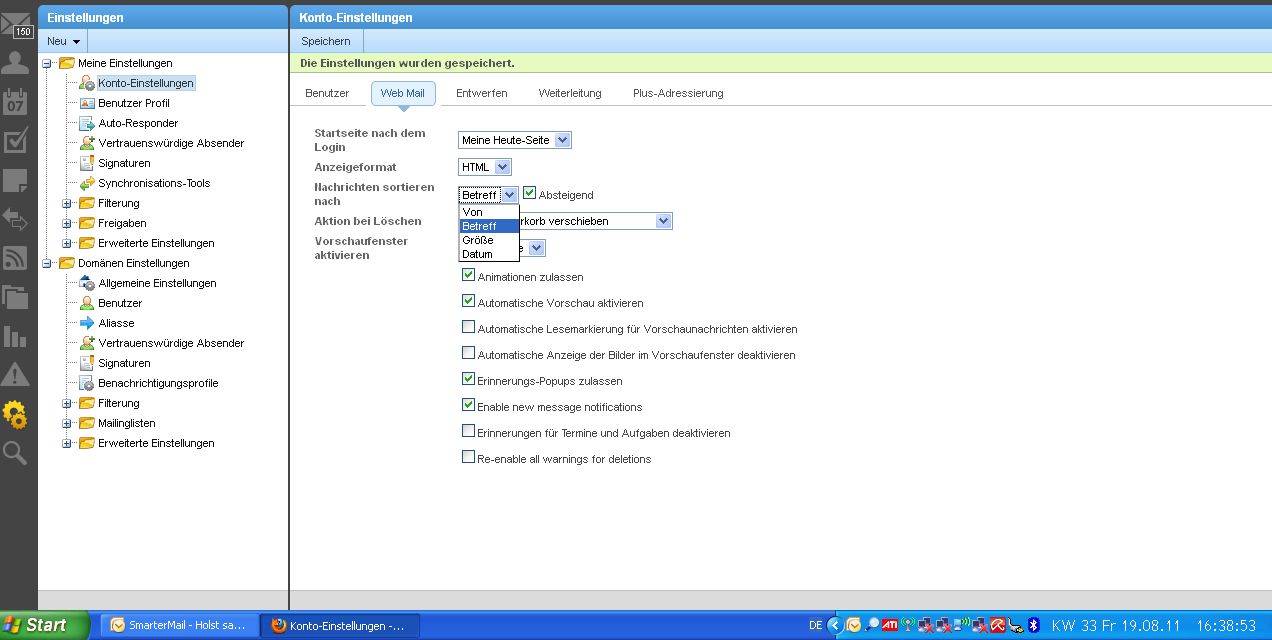
Task: Open the mail inbox icon in sidebar
Action: click(x=15, y=23)
